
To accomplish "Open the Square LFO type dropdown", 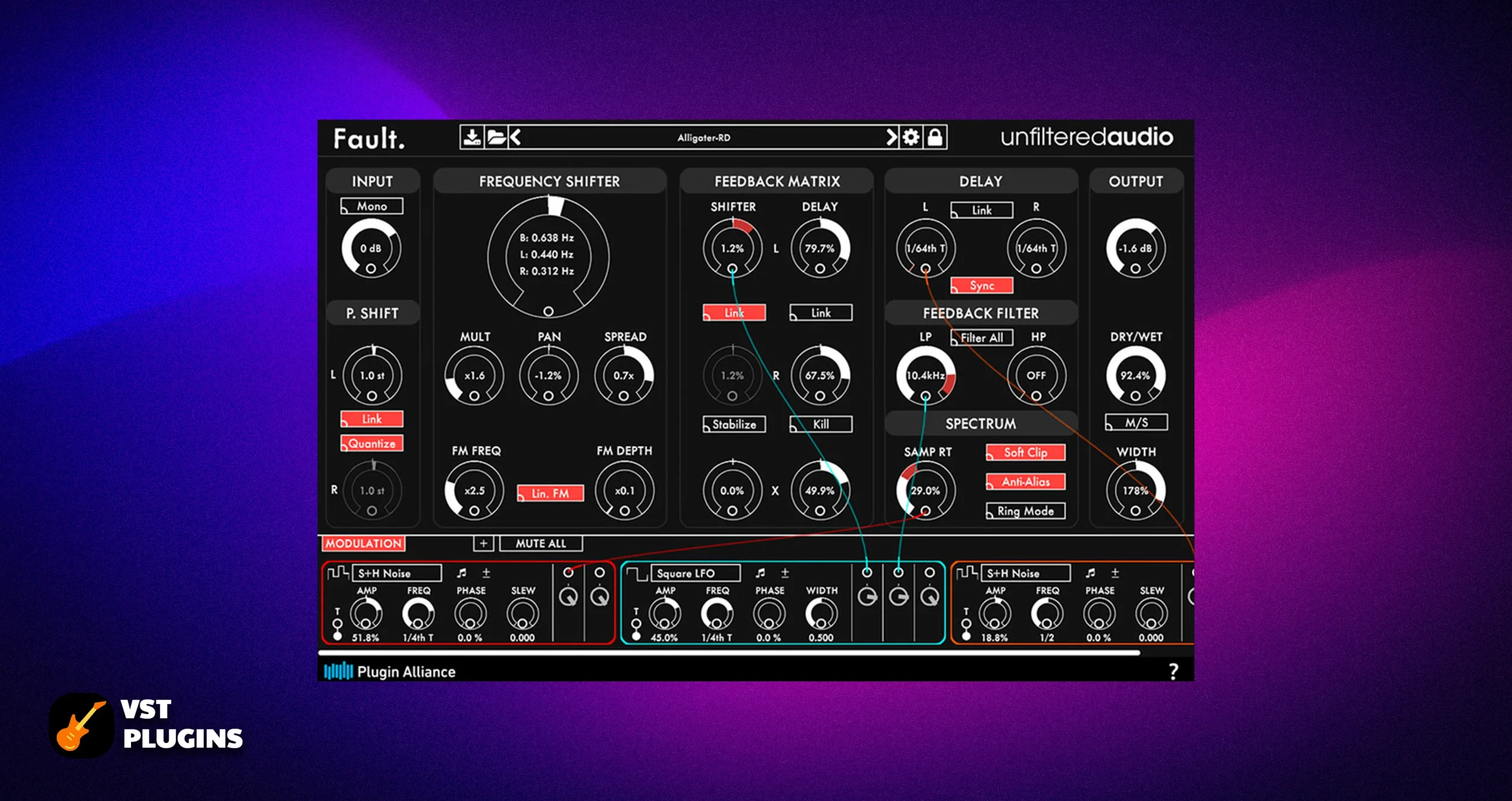I will [x=696, y=573].
